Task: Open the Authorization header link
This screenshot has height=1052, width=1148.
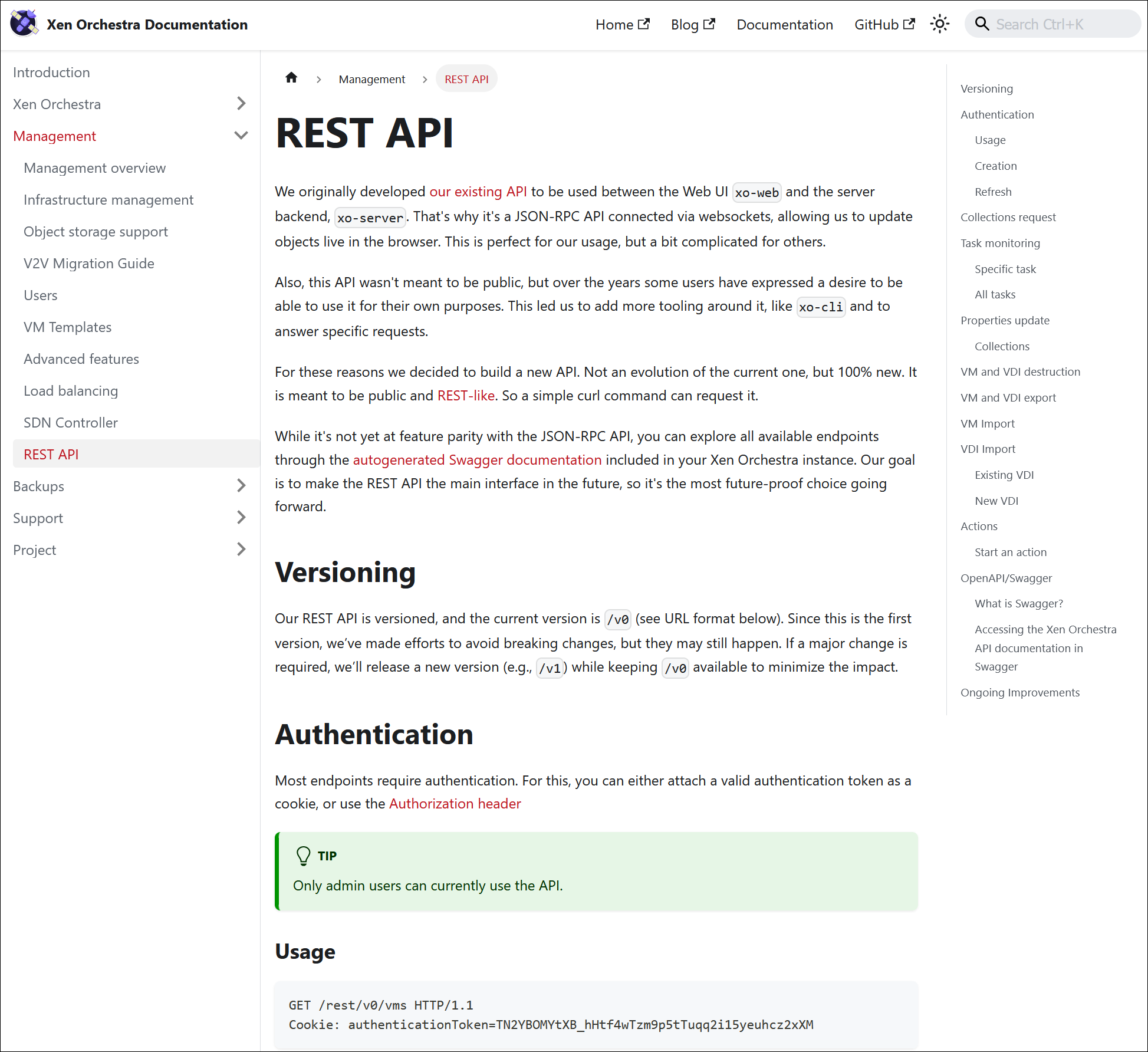Action: (455, 804)
